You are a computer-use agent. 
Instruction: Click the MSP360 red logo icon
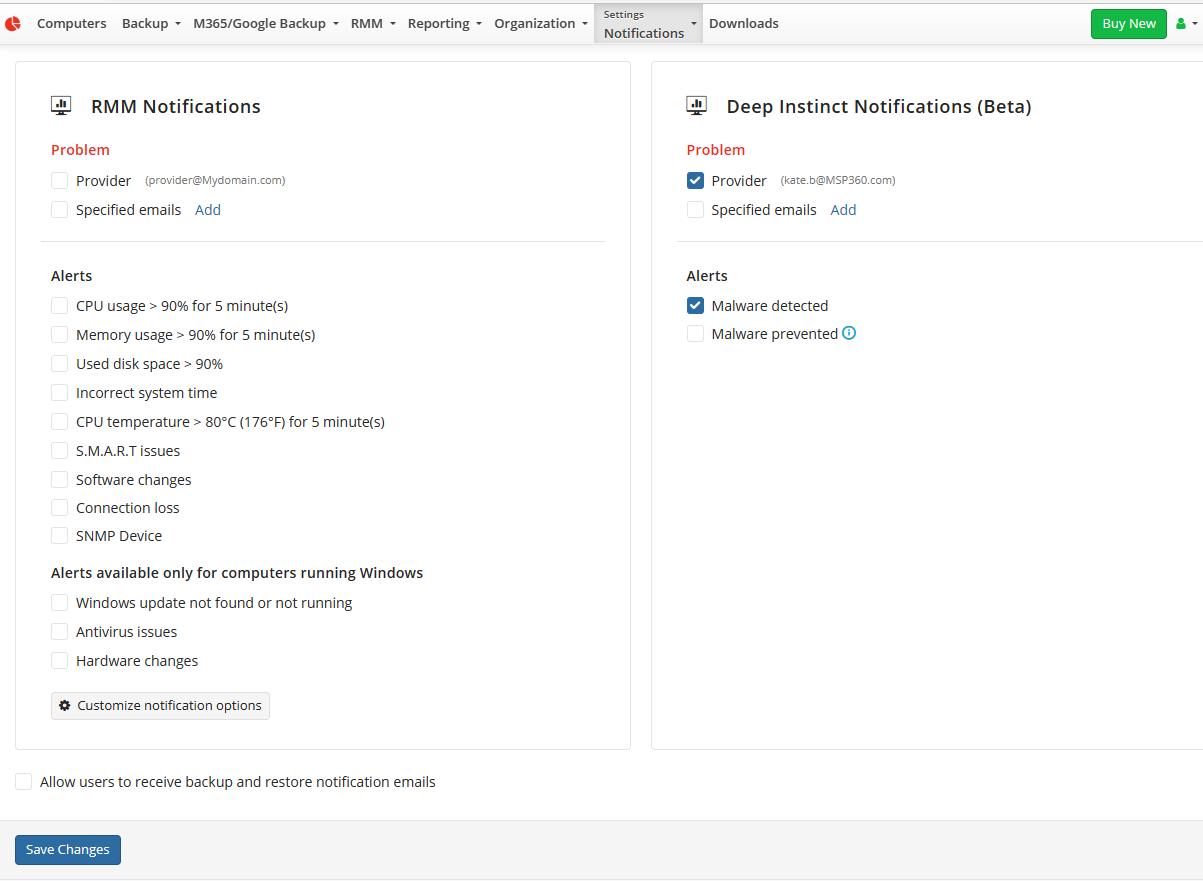tap(13, 23)
